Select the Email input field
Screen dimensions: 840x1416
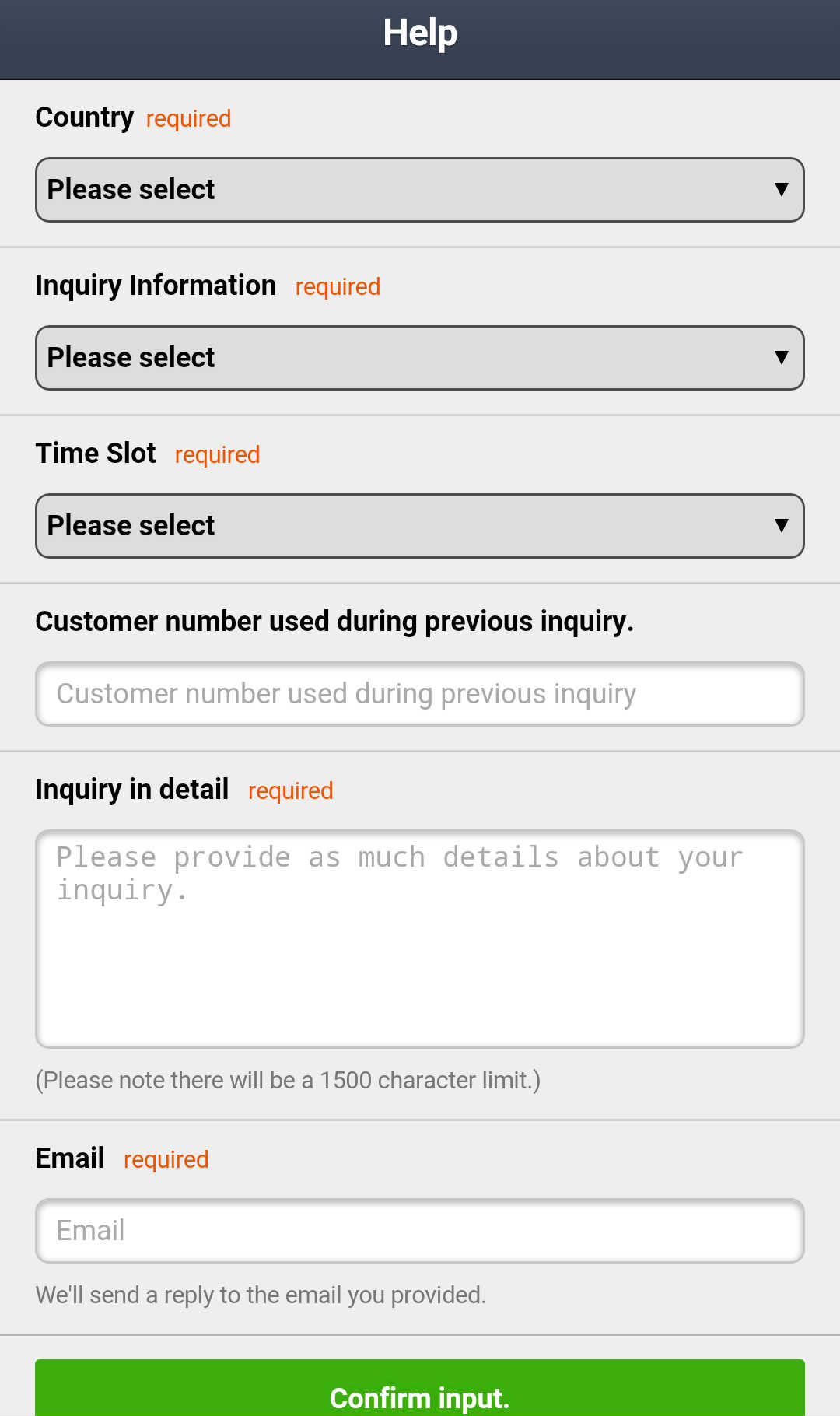420,1231
